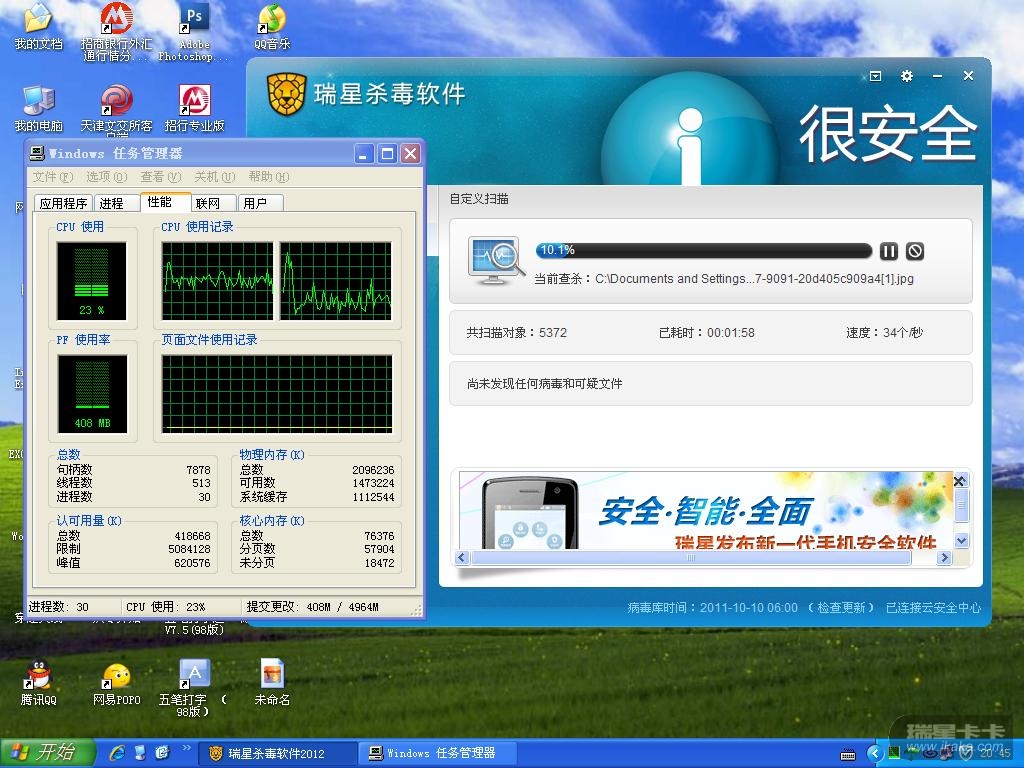This screenshot has height=768, width=1024.
Task: Pause the Rising antivirus scan
Action: click(x=889, y=251)
